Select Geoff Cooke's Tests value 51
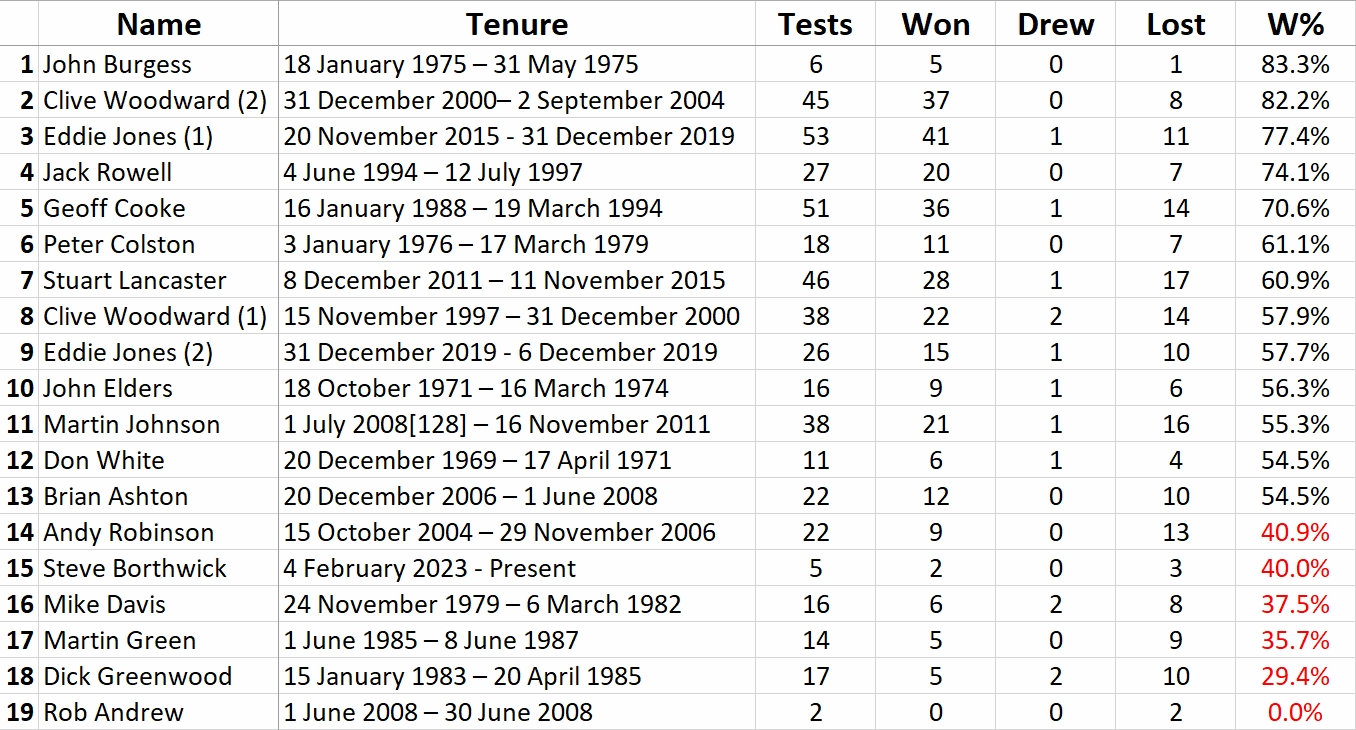1356x730 pixels. click(x=815, y=209)
